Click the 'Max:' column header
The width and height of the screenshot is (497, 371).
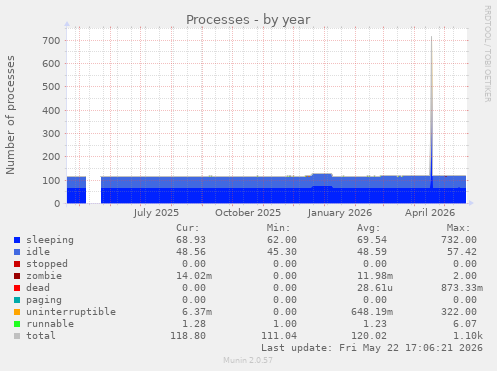tap(458, 228)
